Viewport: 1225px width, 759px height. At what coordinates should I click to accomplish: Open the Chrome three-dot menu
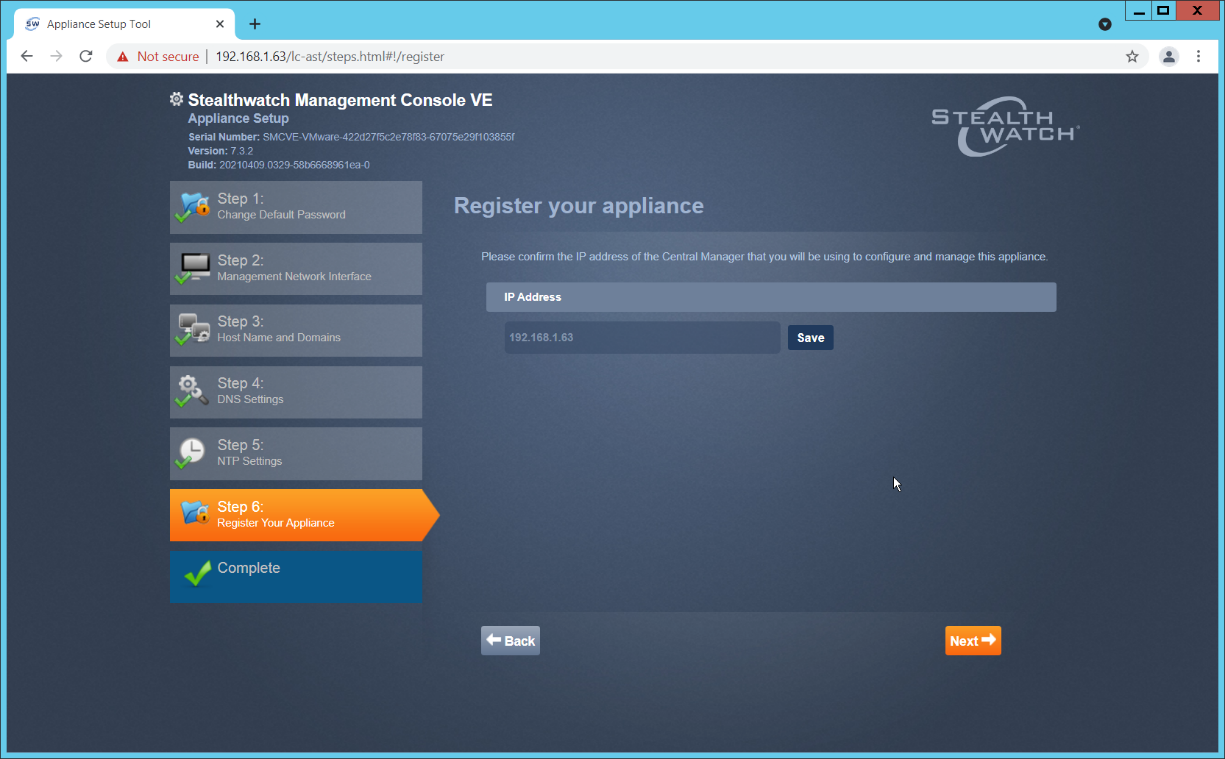click(1198, 57)
